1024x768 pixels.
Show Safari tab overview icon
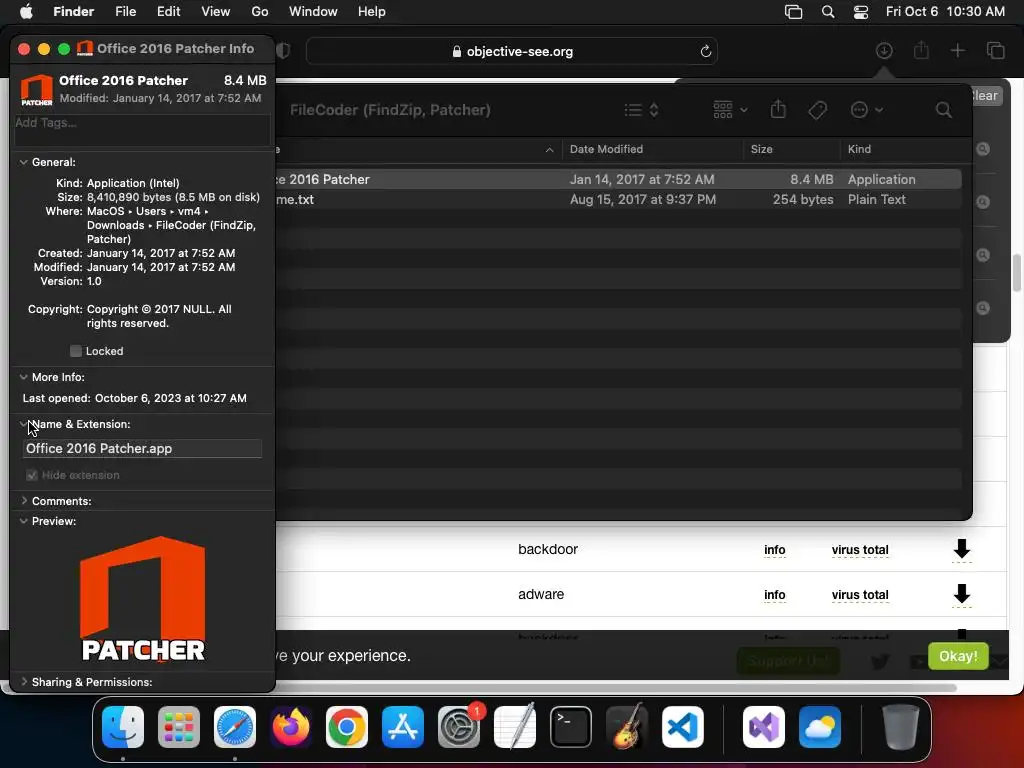point(995,51)
